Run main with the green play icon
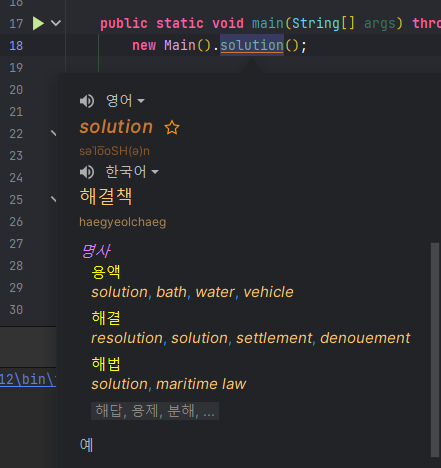Viewport: 441px width, 468px height. click(x=38, y=23)
